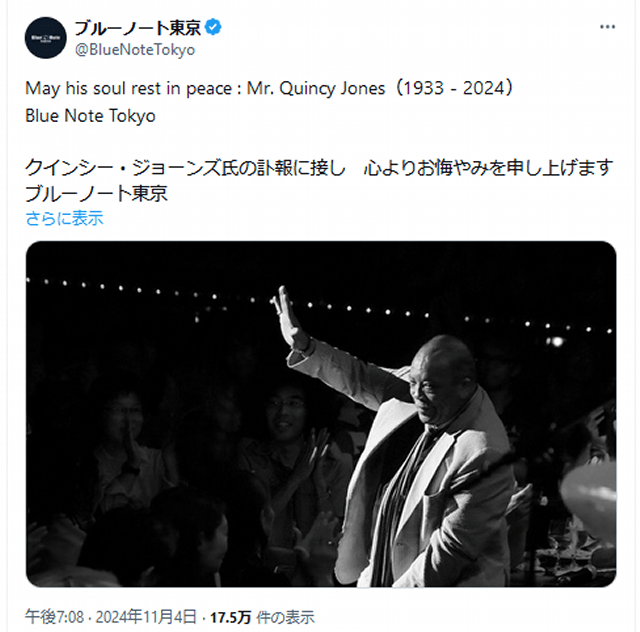Open the Blue Note Tokyo profile avatar
The height and width of the screenshot is (632, 640).
tap(46, 38)
